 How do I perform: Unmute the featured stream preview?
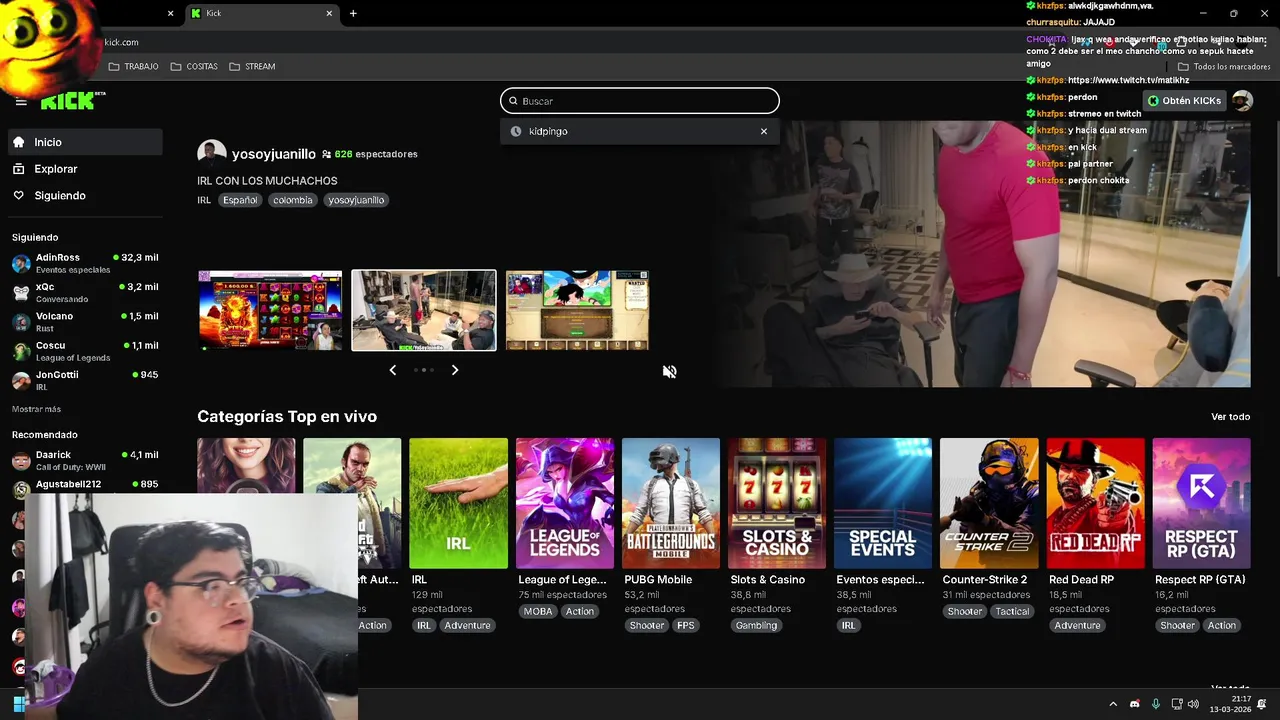tap(670, 371)
